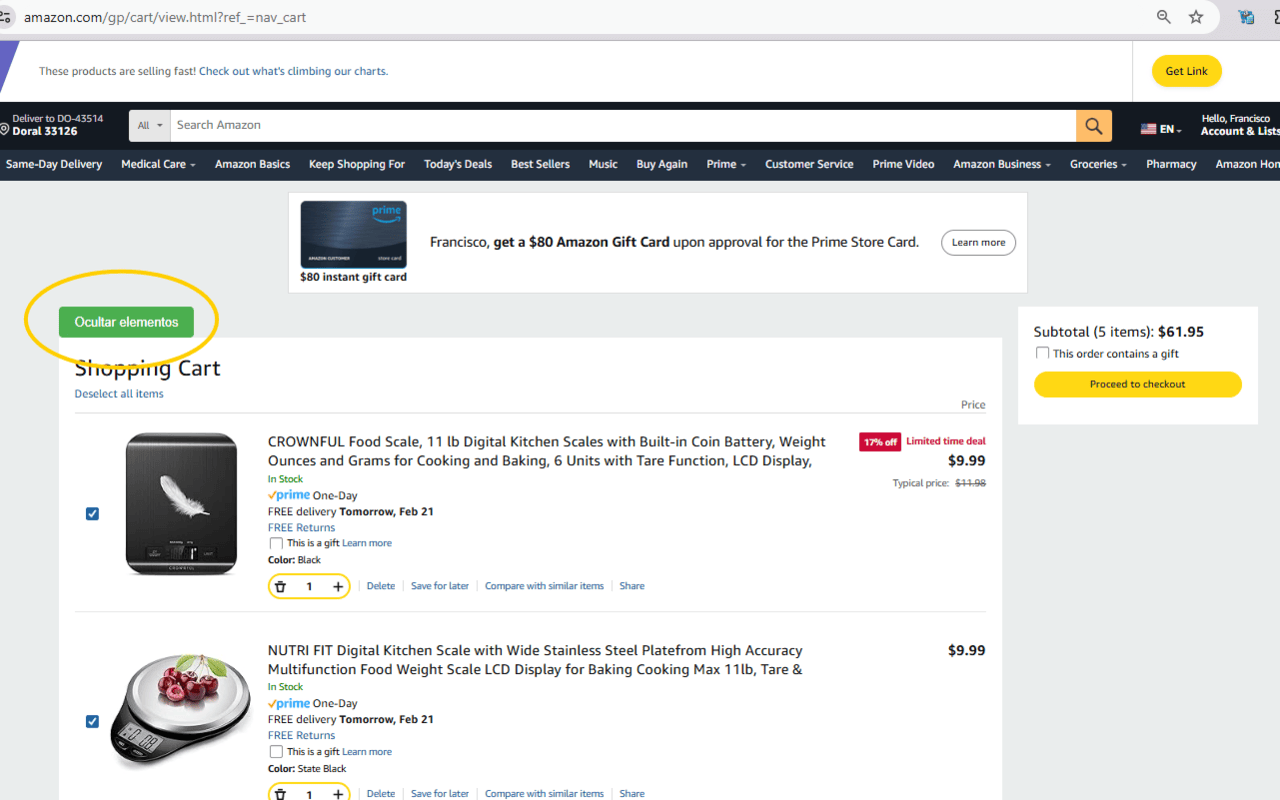
Task: Save CROWNFUL Food Scale for later
Action: point(440,586)
